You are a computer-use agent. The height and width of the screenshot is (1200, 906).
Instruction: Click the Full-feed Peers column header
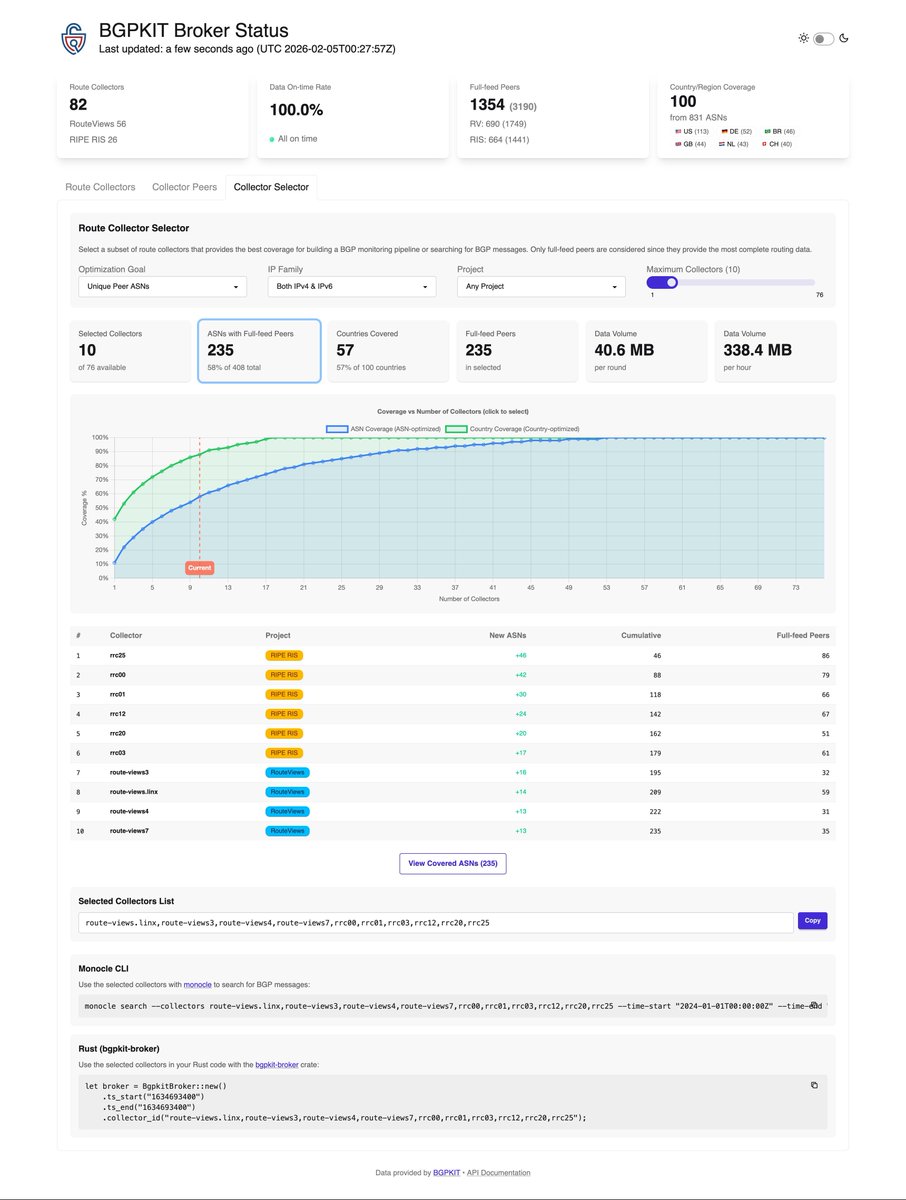[803, 636]
